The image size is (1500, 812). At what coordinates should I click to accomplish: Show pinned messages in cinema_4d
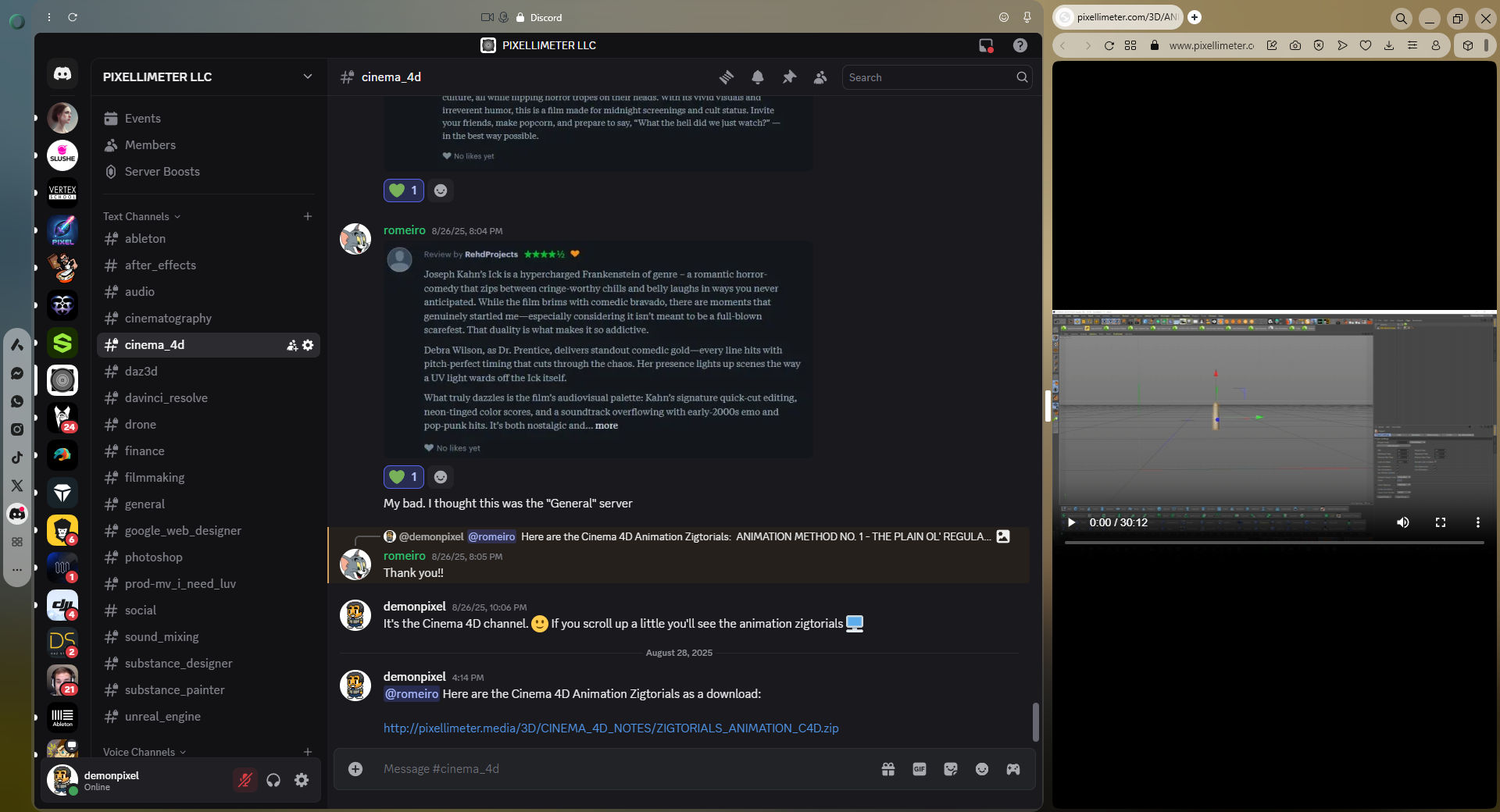pos(789,77)
